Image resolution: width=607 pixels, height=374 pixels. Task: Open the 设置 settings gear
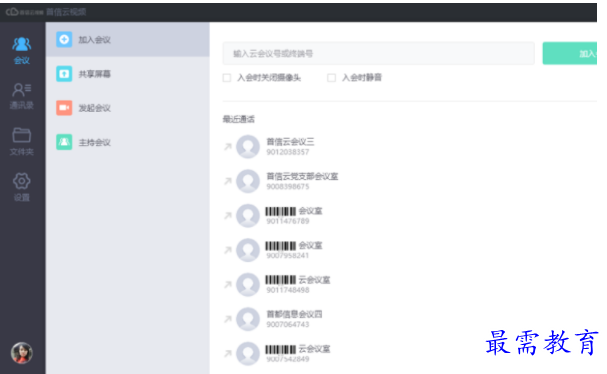pos(22,187)
